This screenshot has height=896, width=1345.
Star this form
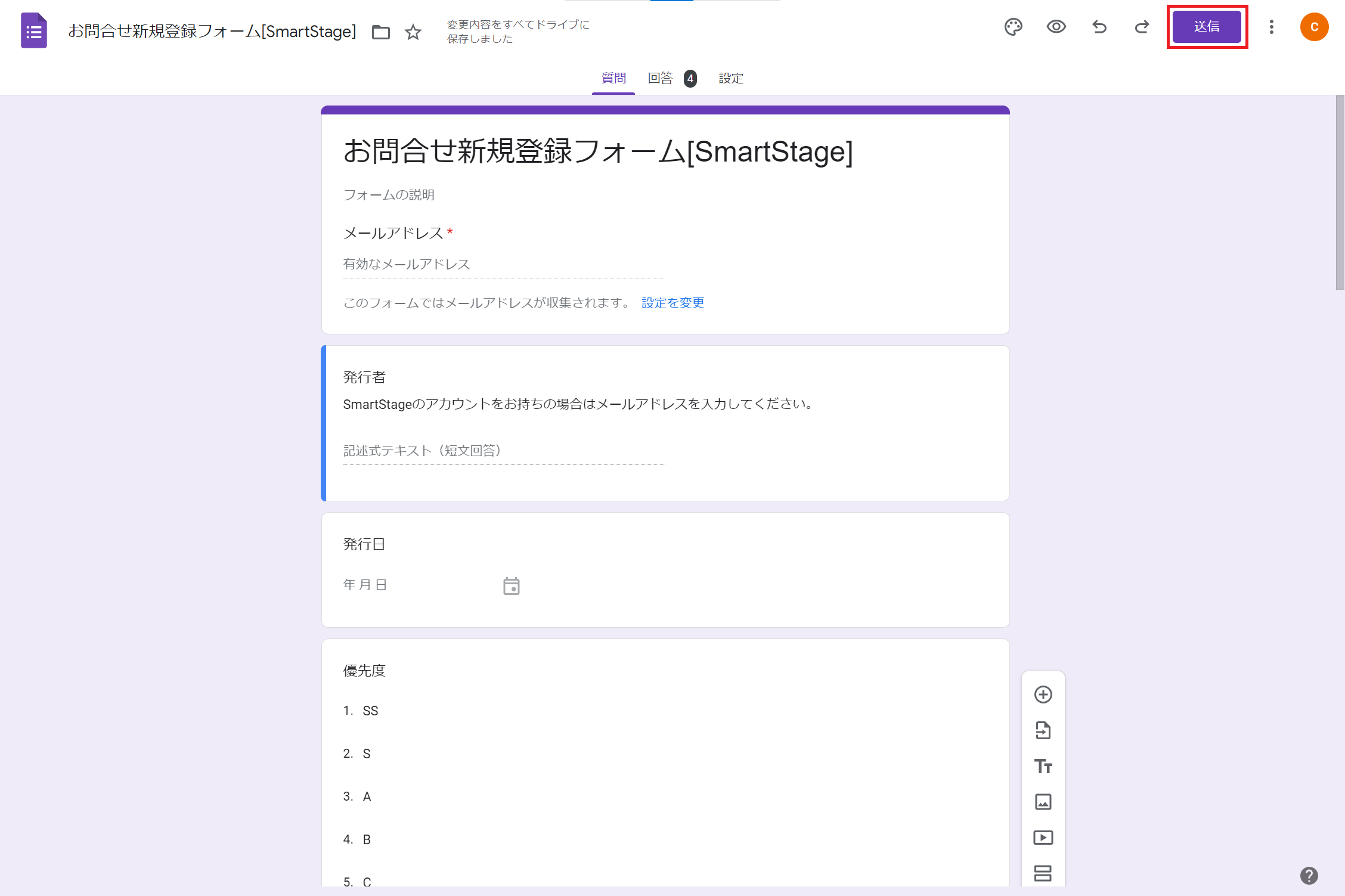tap(413, 32)
